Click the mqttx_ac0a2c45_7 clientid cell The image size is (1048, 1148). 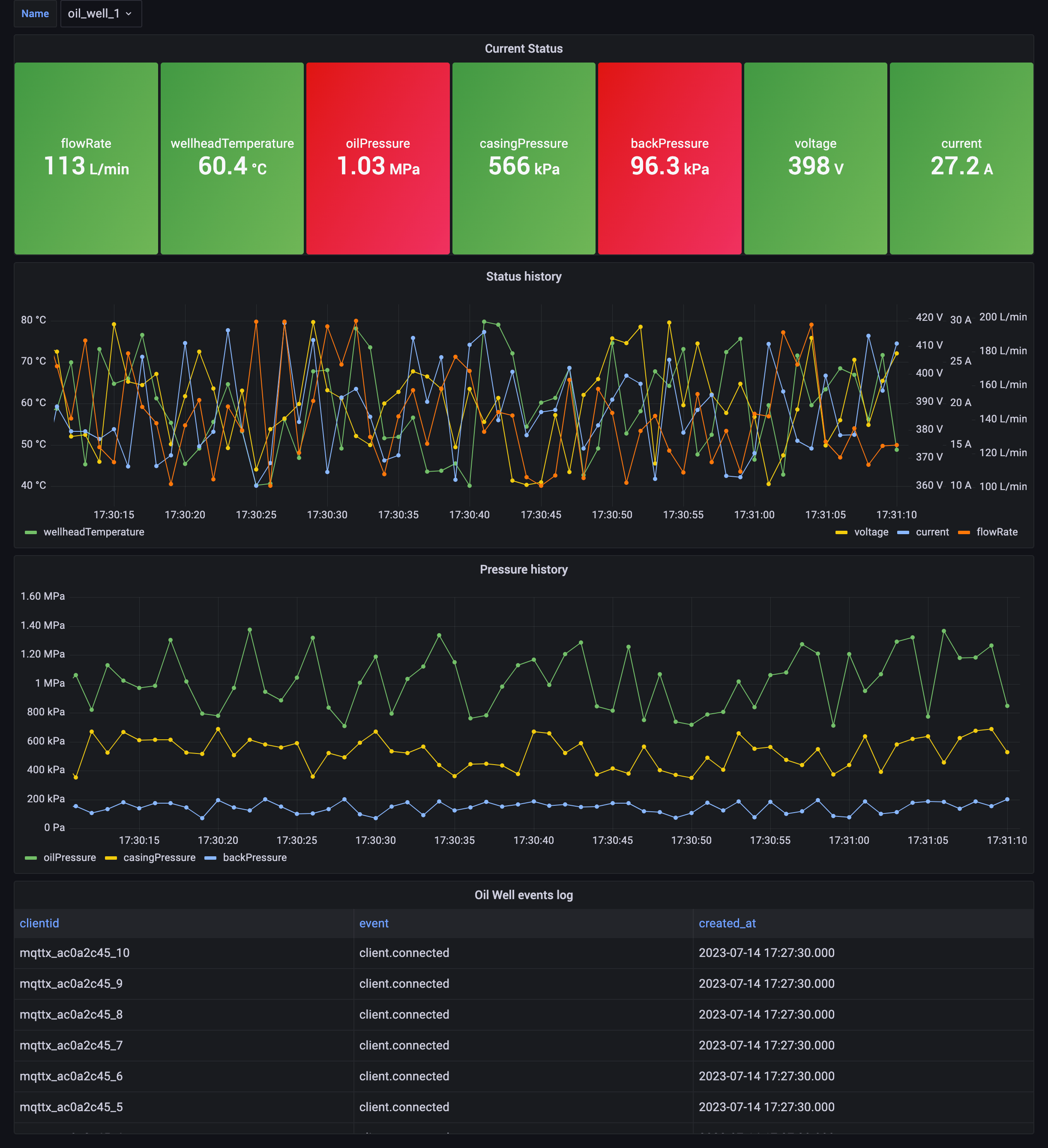[x=183, y=1046]
